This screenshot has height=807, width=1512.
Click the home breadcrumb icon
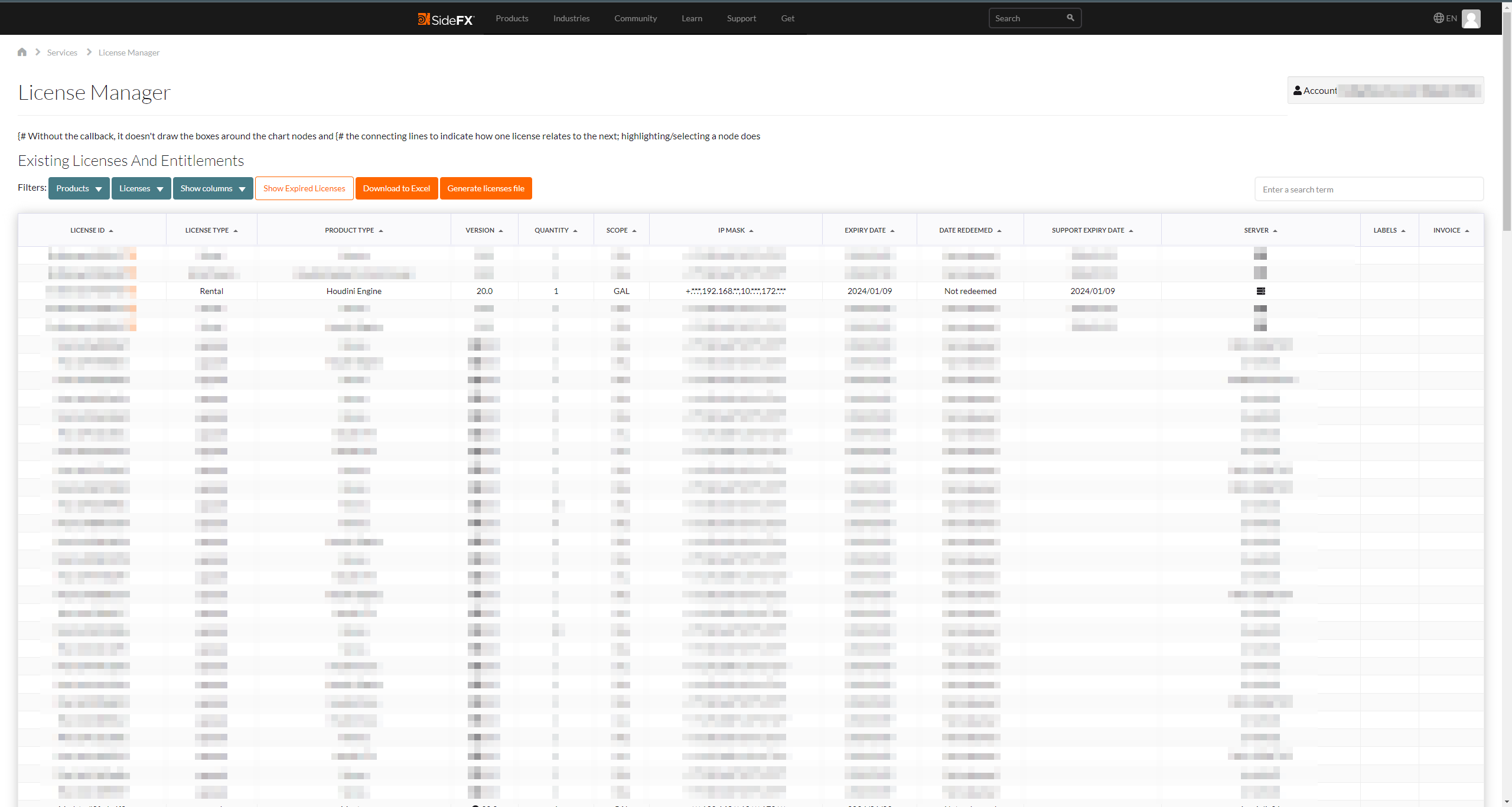[22, 52]
